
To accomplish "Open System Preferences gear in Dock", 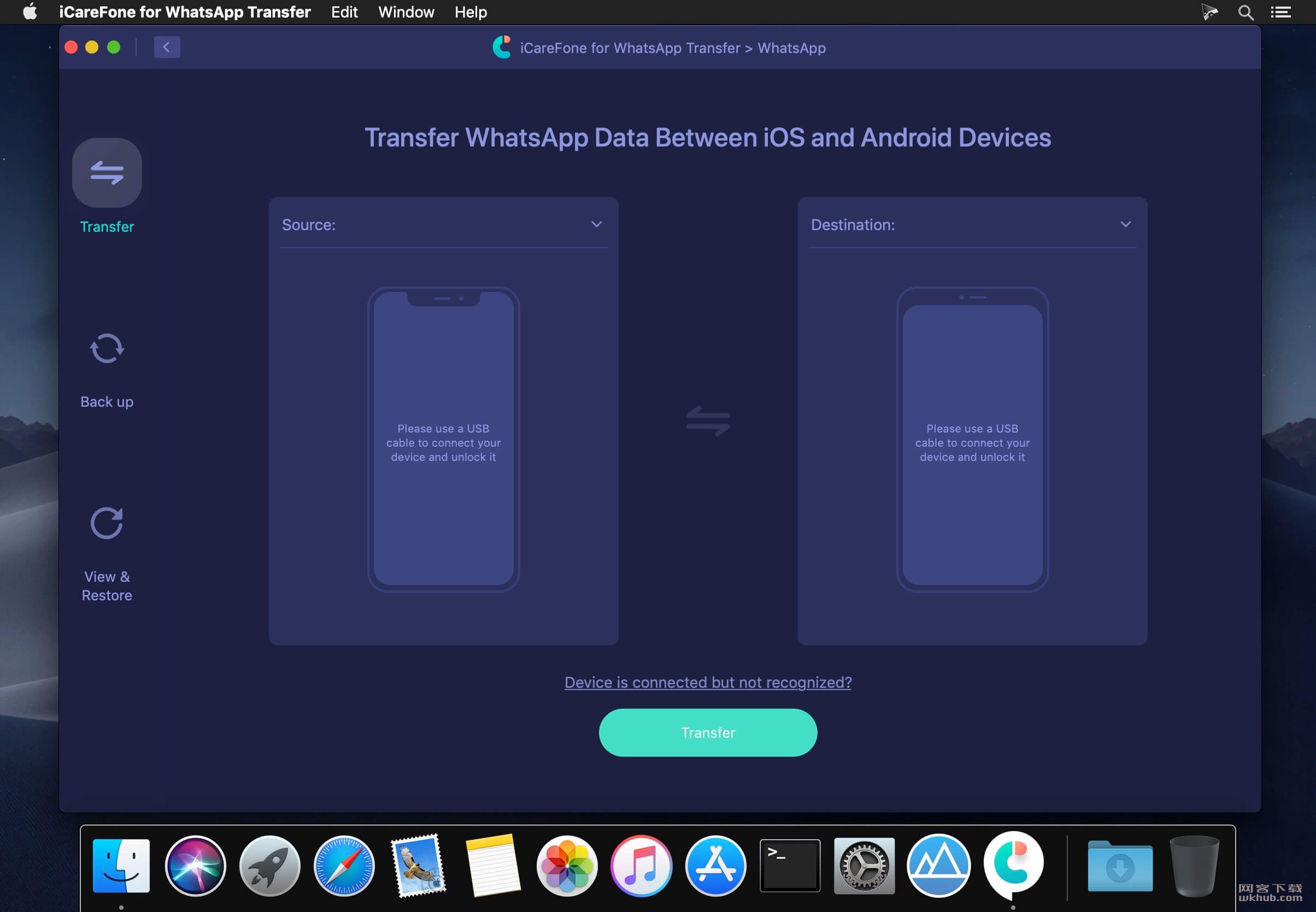I will pyautogui.click(x=864, y=866).
